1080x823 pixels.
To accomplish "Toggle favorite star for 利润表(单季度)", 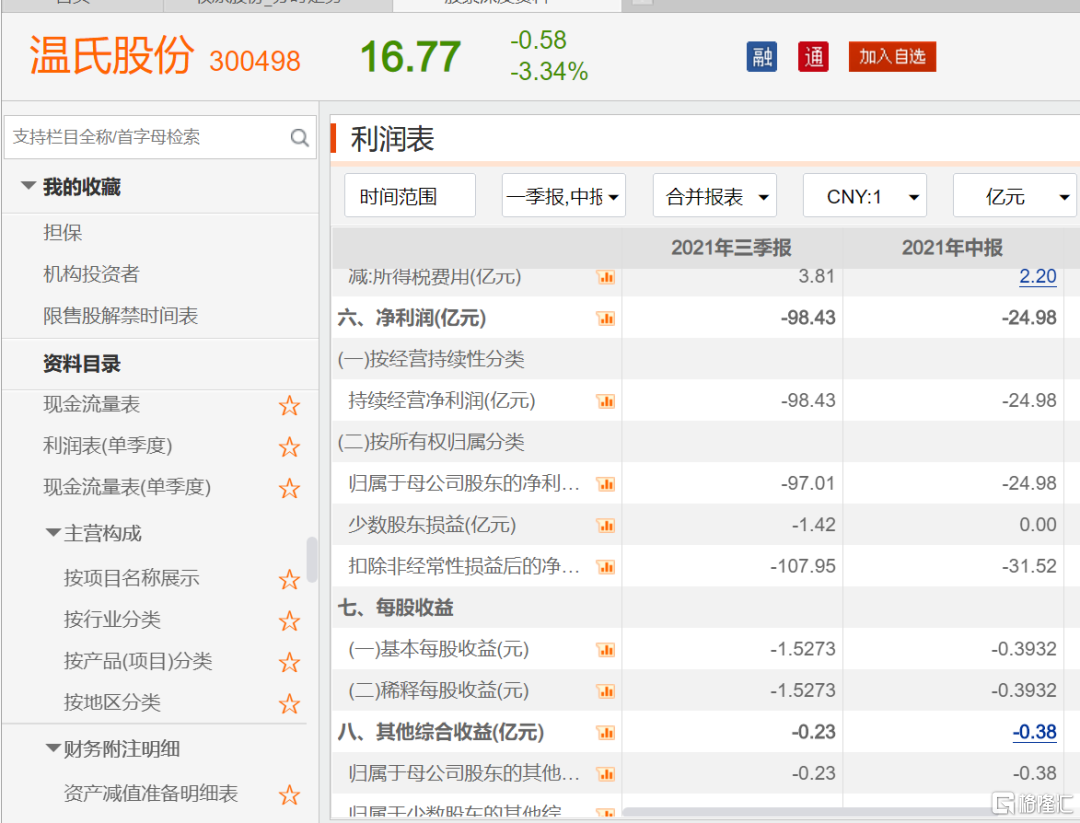I will pyautogui.click(x=289, y=447).
